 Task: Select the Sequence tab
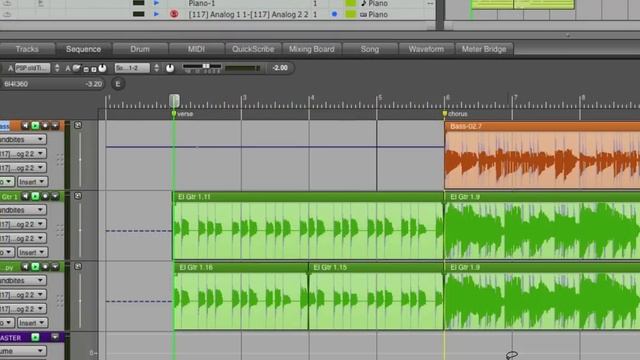click(x=83, y=49)
